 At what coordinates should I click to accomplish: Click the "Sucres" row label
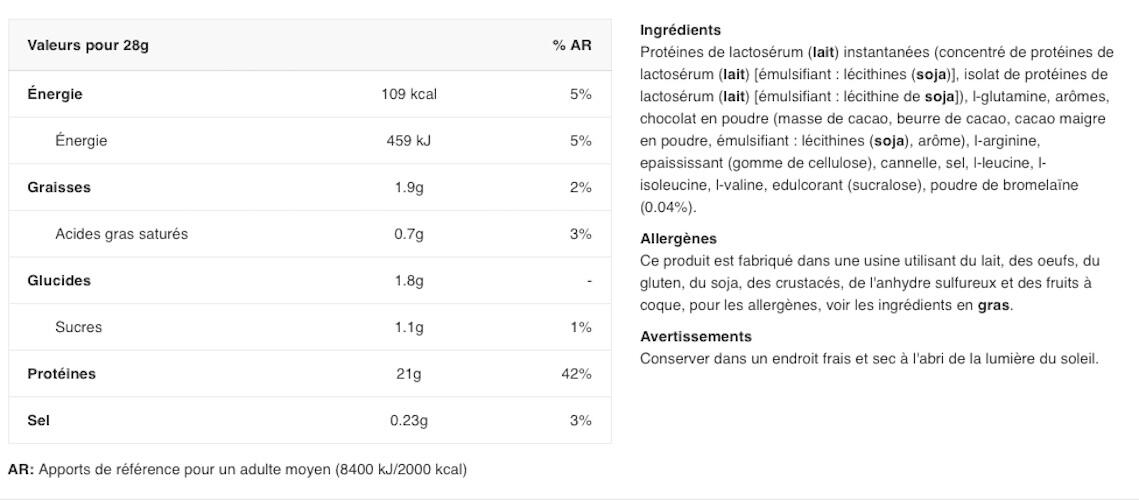pos(78,327)
